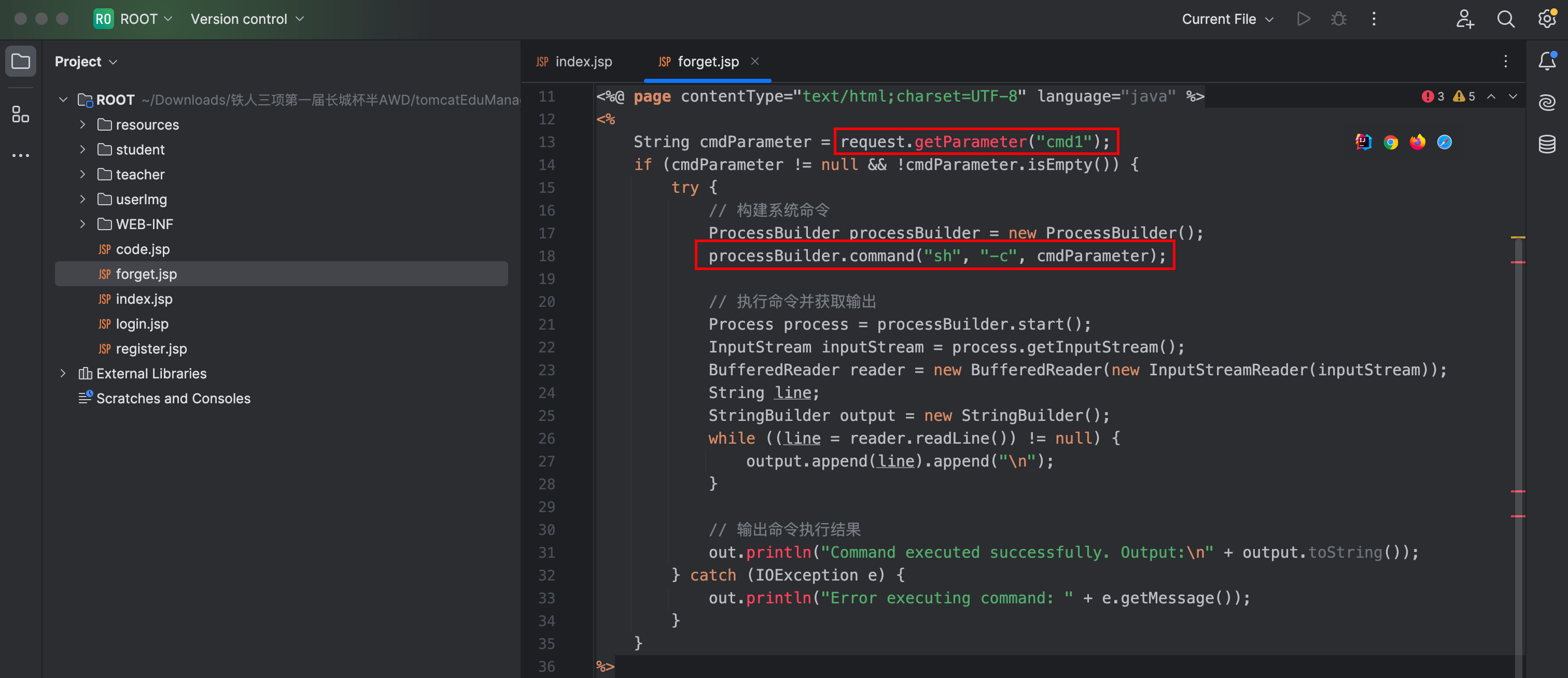Expand the teacher folder

point(82,174)
